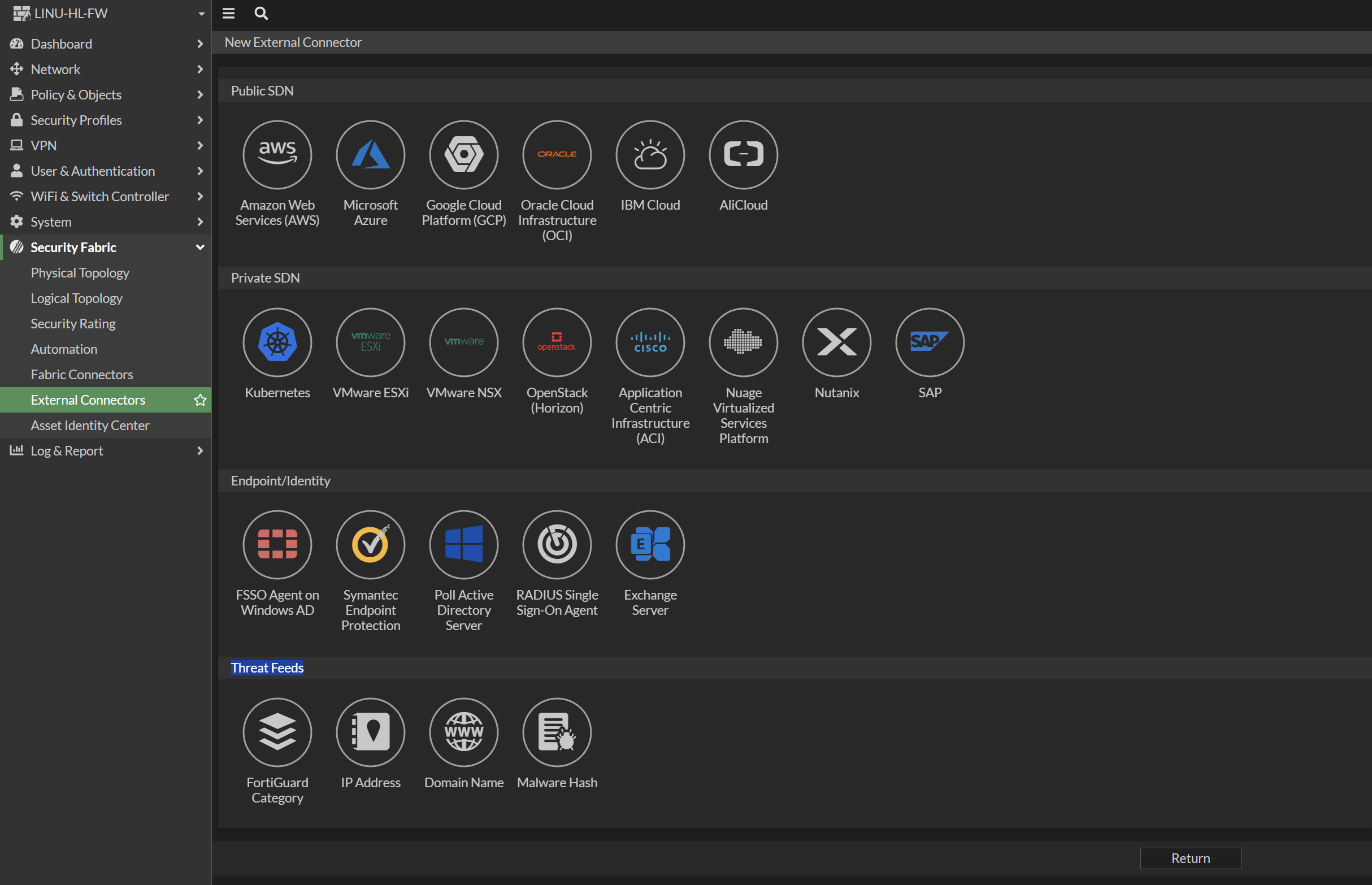Select the SAP connector icon

(930, 342)
